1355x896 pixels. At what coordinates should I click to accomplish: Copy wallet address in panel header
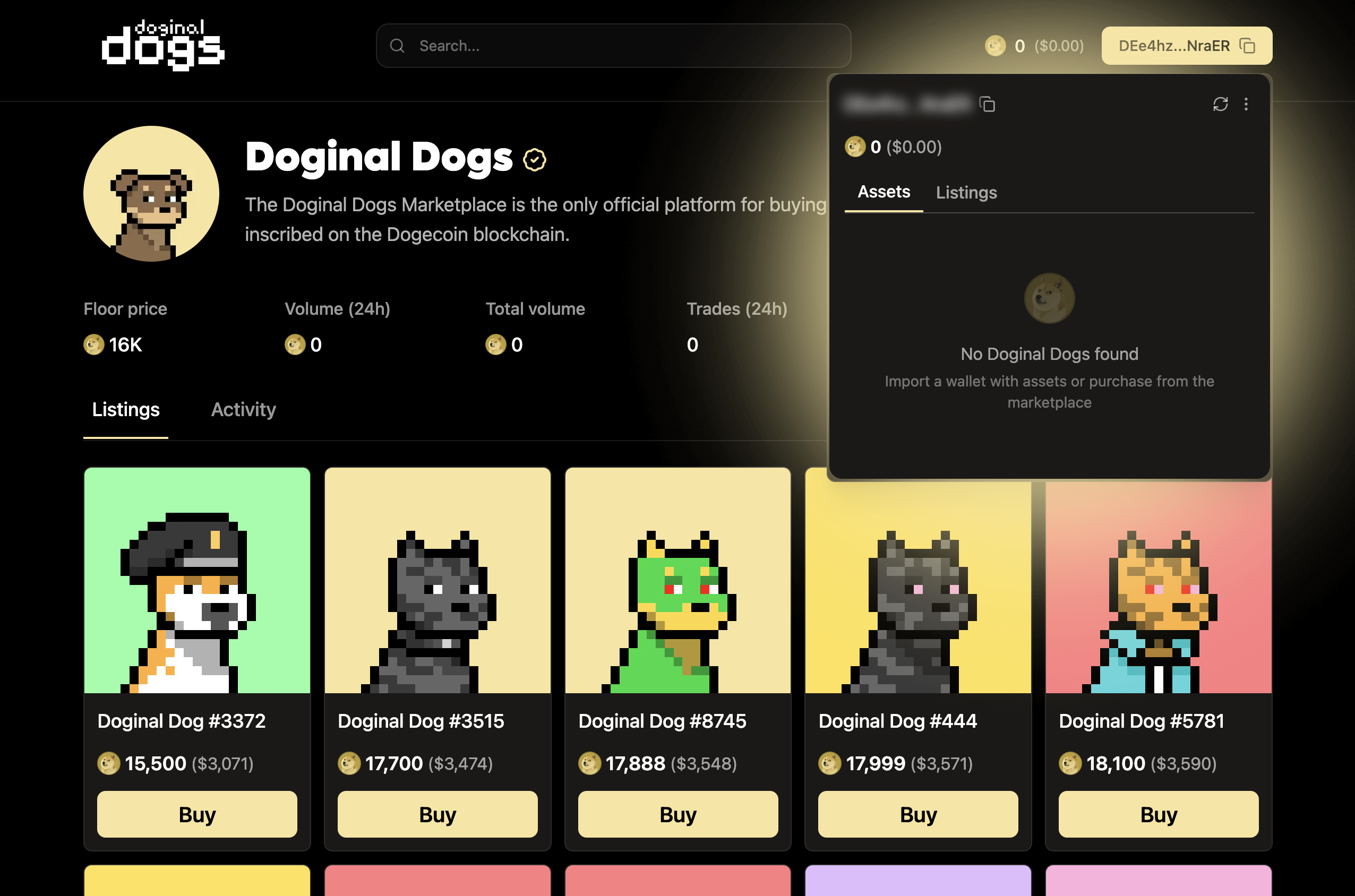click(987, 104)
